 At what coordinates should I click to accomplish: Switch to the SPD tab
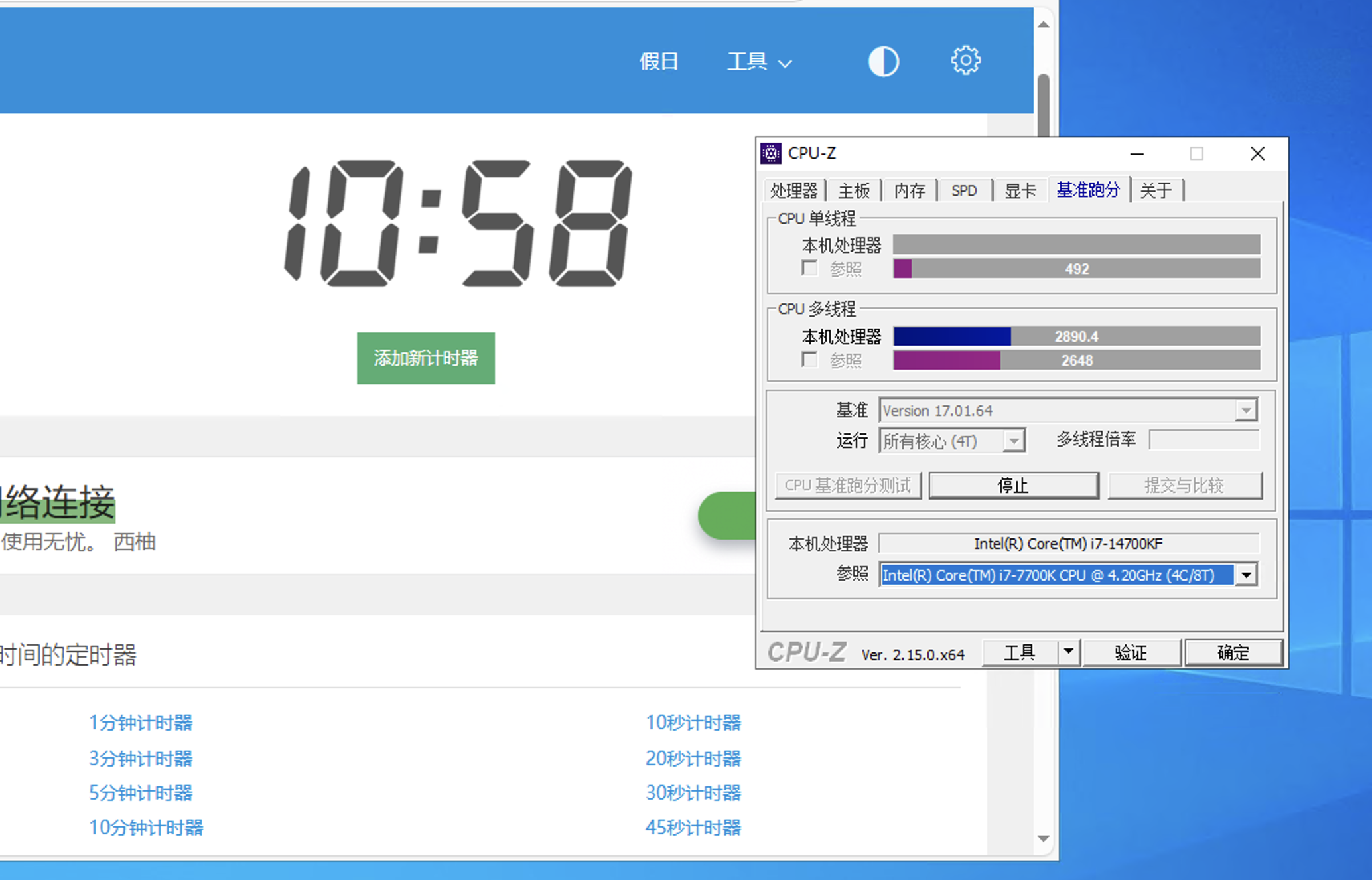click(x=964, y=191)
